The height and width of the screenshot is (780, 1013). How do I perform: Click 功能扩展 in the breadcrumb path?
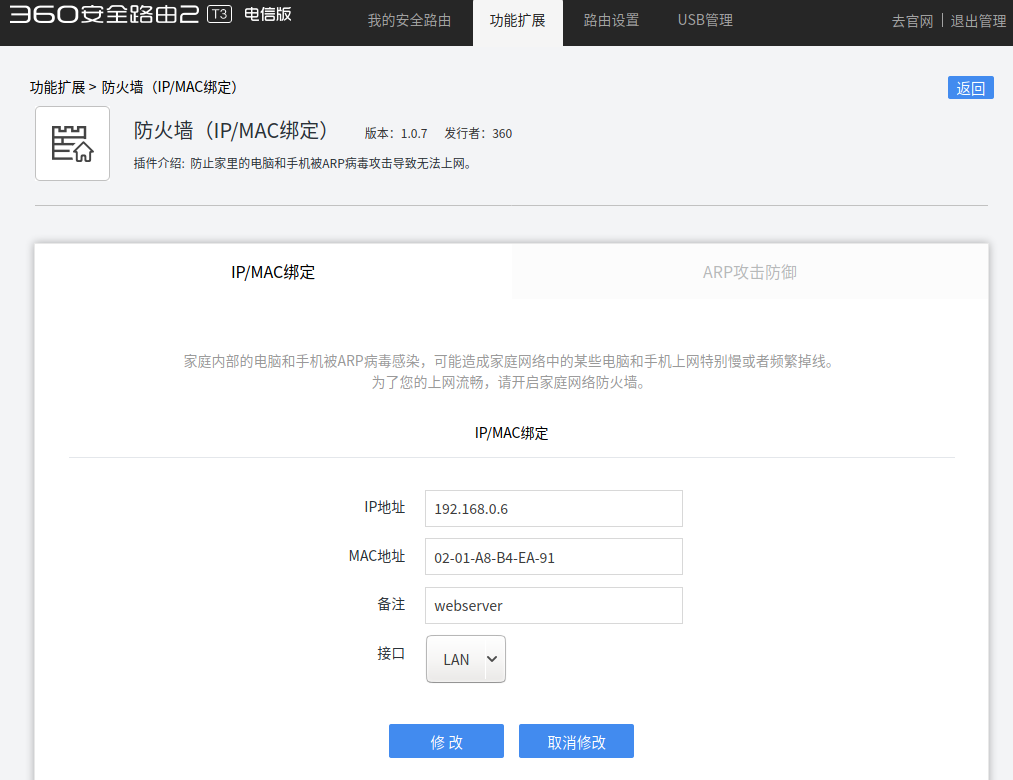coord(57,87)
